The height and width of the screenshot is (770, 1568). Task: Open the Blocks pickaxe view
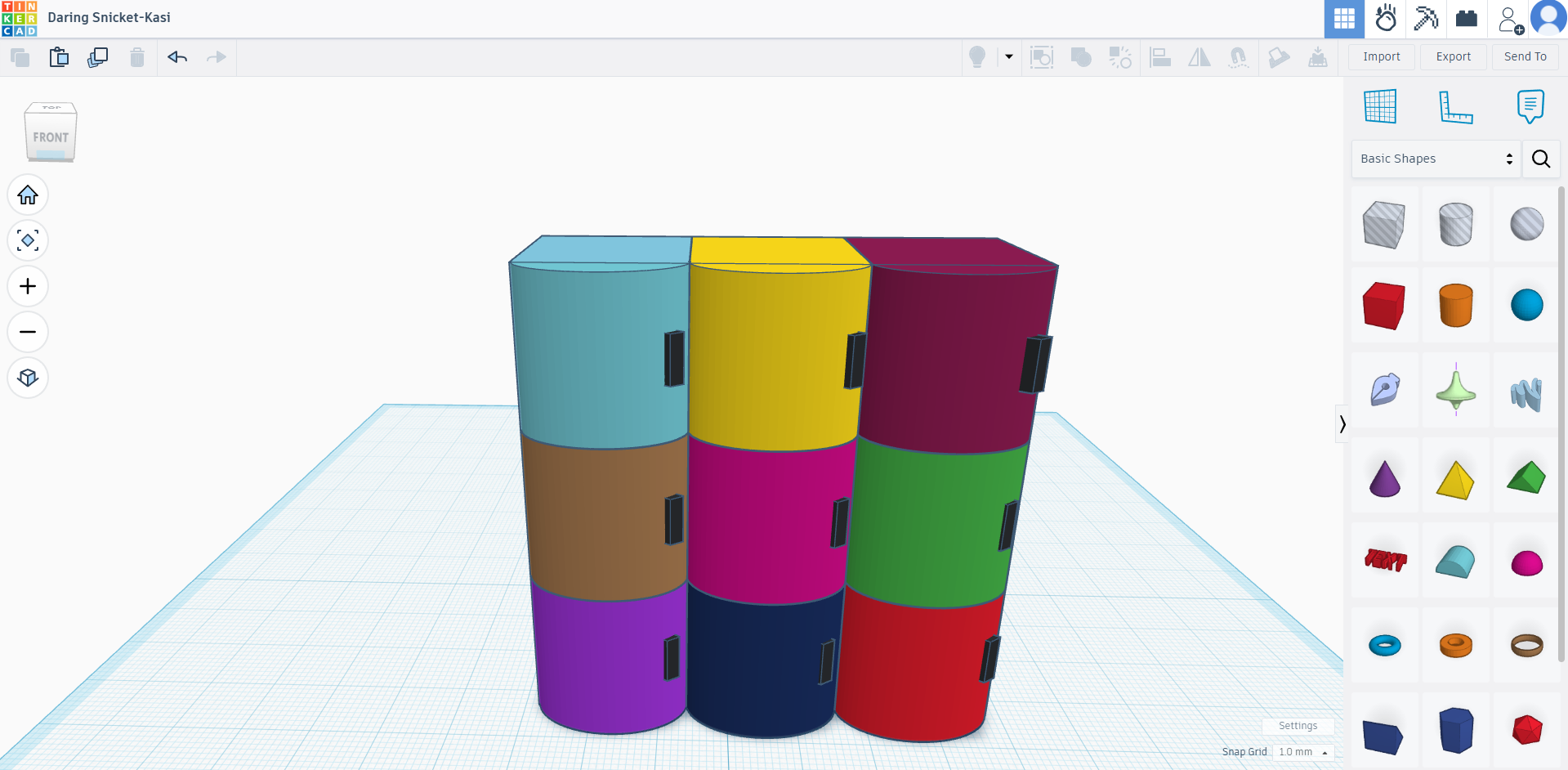coord(1427,19)
